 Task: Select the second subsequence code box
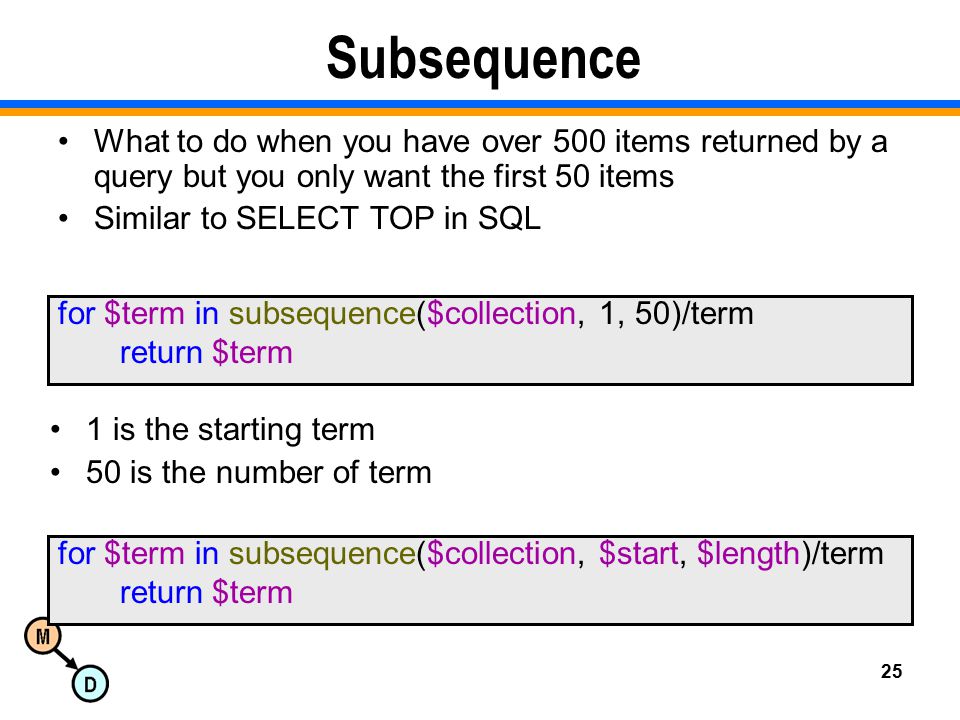click(x=481, y=580)
